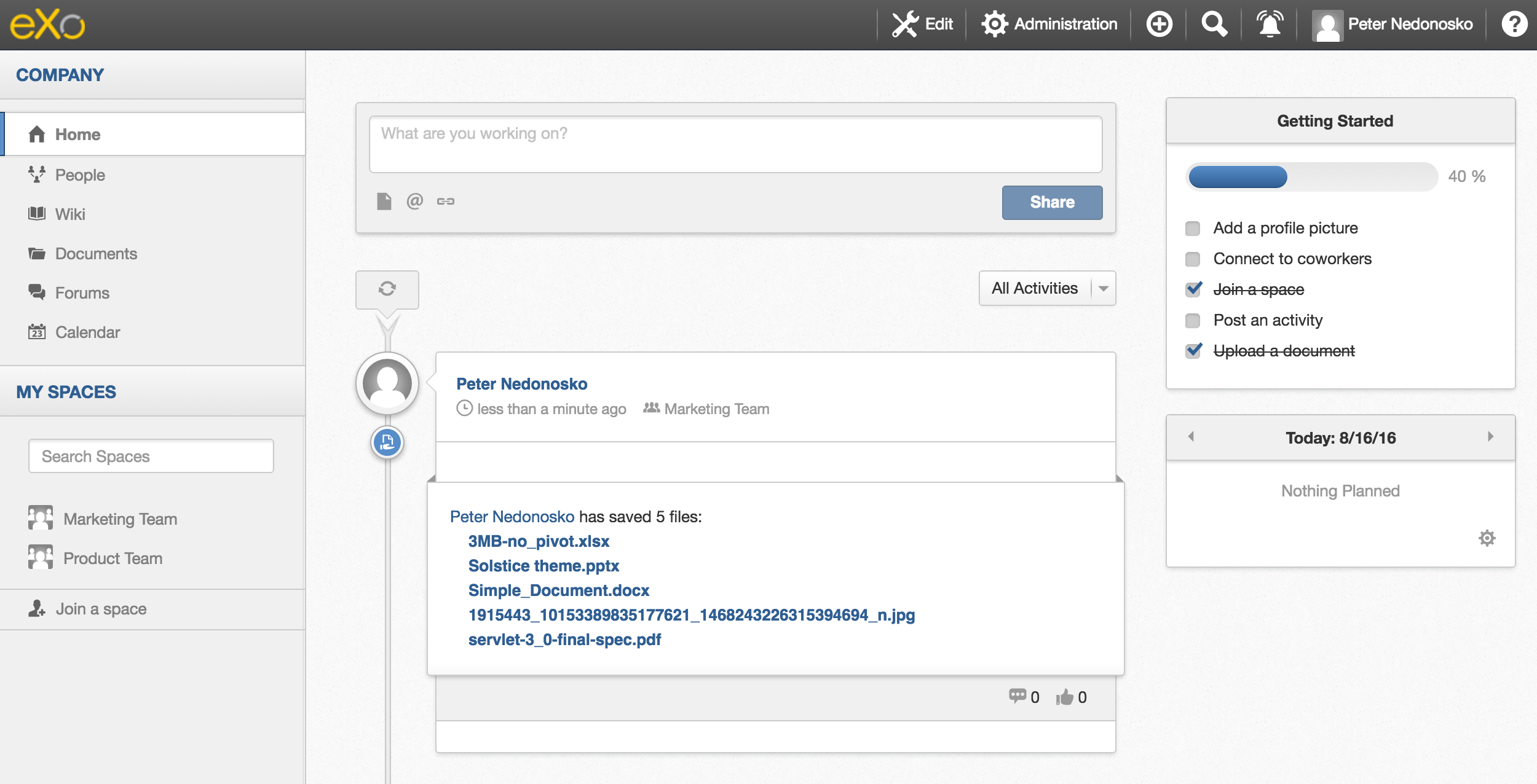Image resolution: width=1537 pixels, height=784 pixels.
Task: Open the search magnifier in top bar
Action: click(x=1214, y=25)
